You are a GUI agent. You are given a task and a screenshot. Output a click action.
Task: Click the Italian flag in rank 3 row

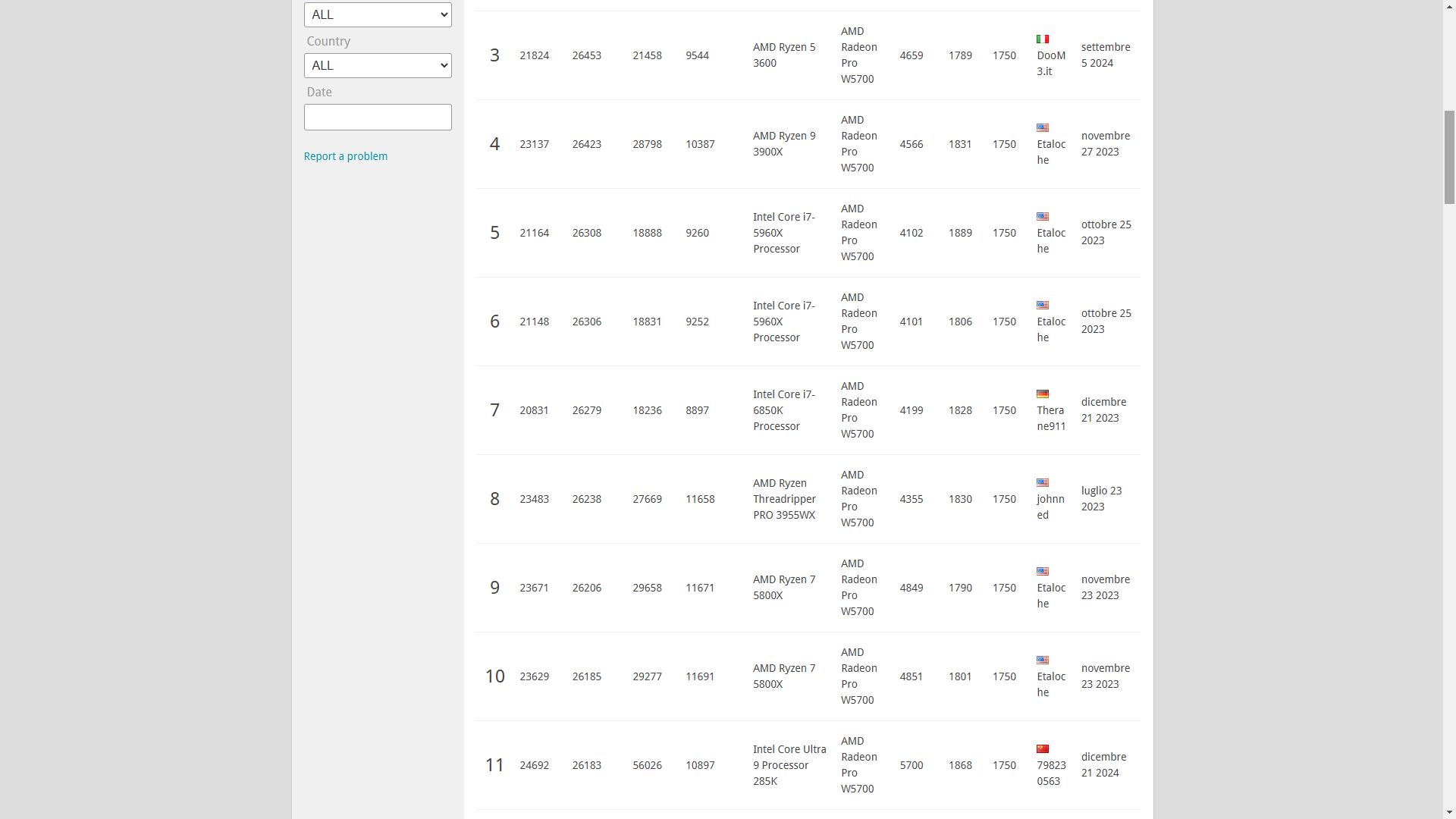1043,39
